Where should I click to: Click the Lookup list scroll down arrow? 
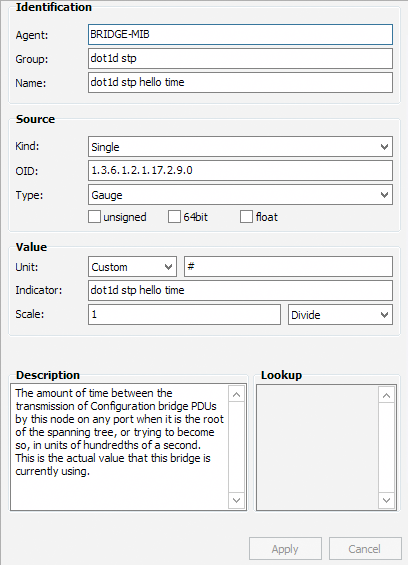click(x=386, y=500)
